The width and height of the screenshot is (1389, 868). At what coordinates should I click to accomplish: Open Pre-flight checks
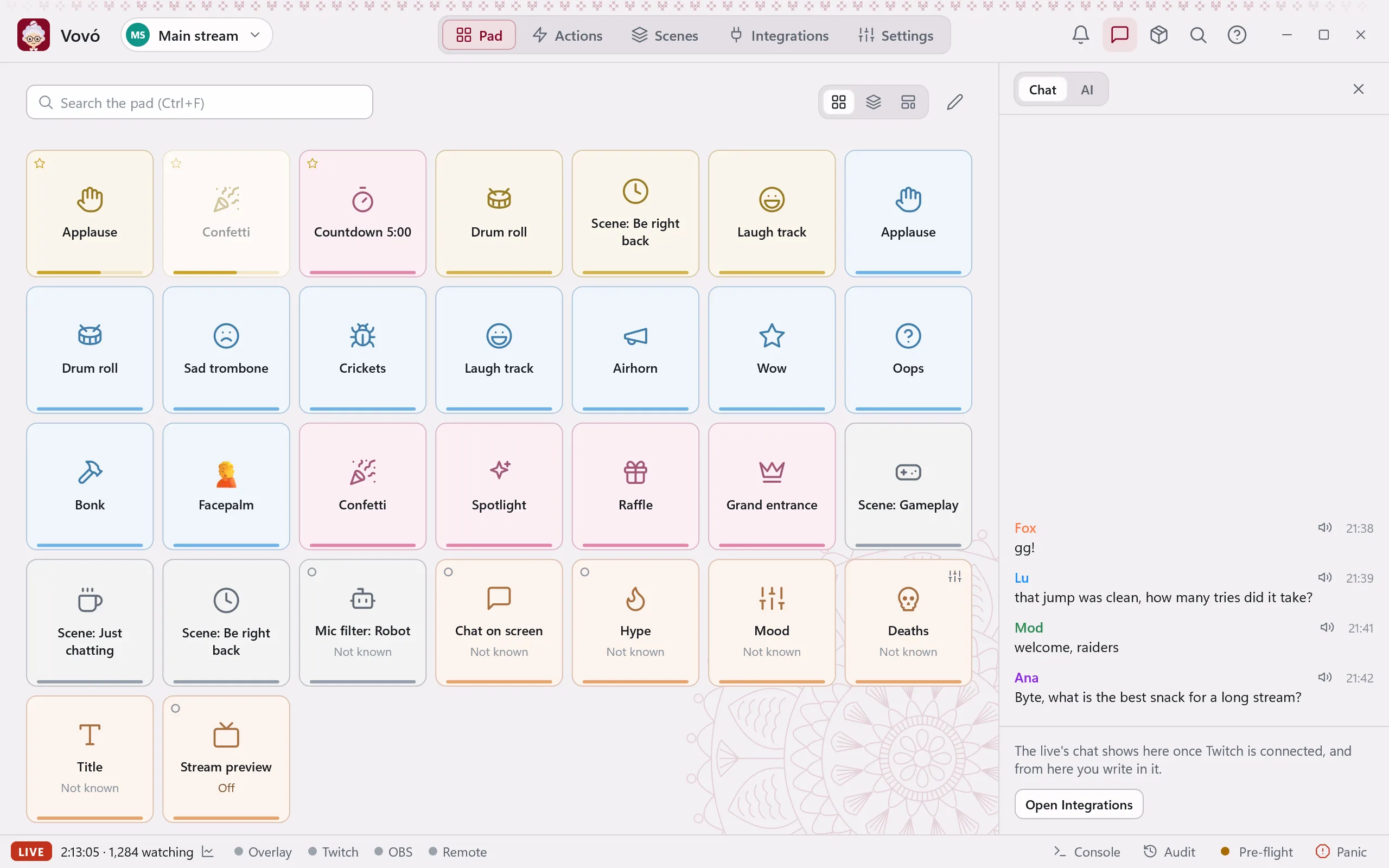[1257, 852]
